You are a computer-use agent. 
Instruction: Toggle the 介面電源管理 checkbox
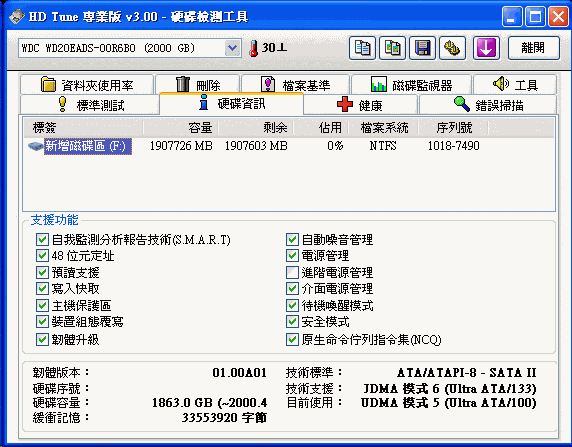[x=292, y=289]
